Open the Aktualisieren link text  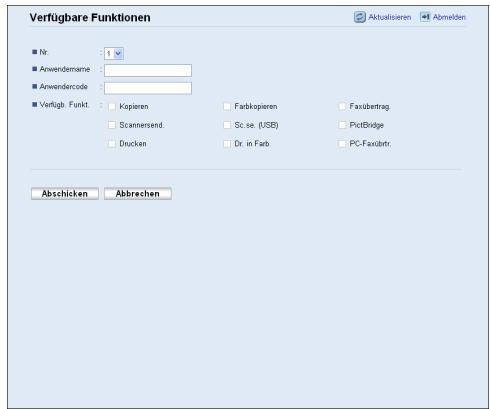coord(389,17)
